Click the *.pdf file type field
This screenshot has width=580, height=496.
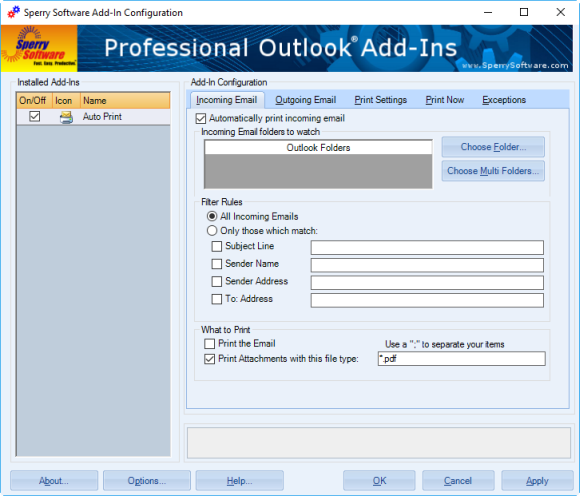(462, 359)
